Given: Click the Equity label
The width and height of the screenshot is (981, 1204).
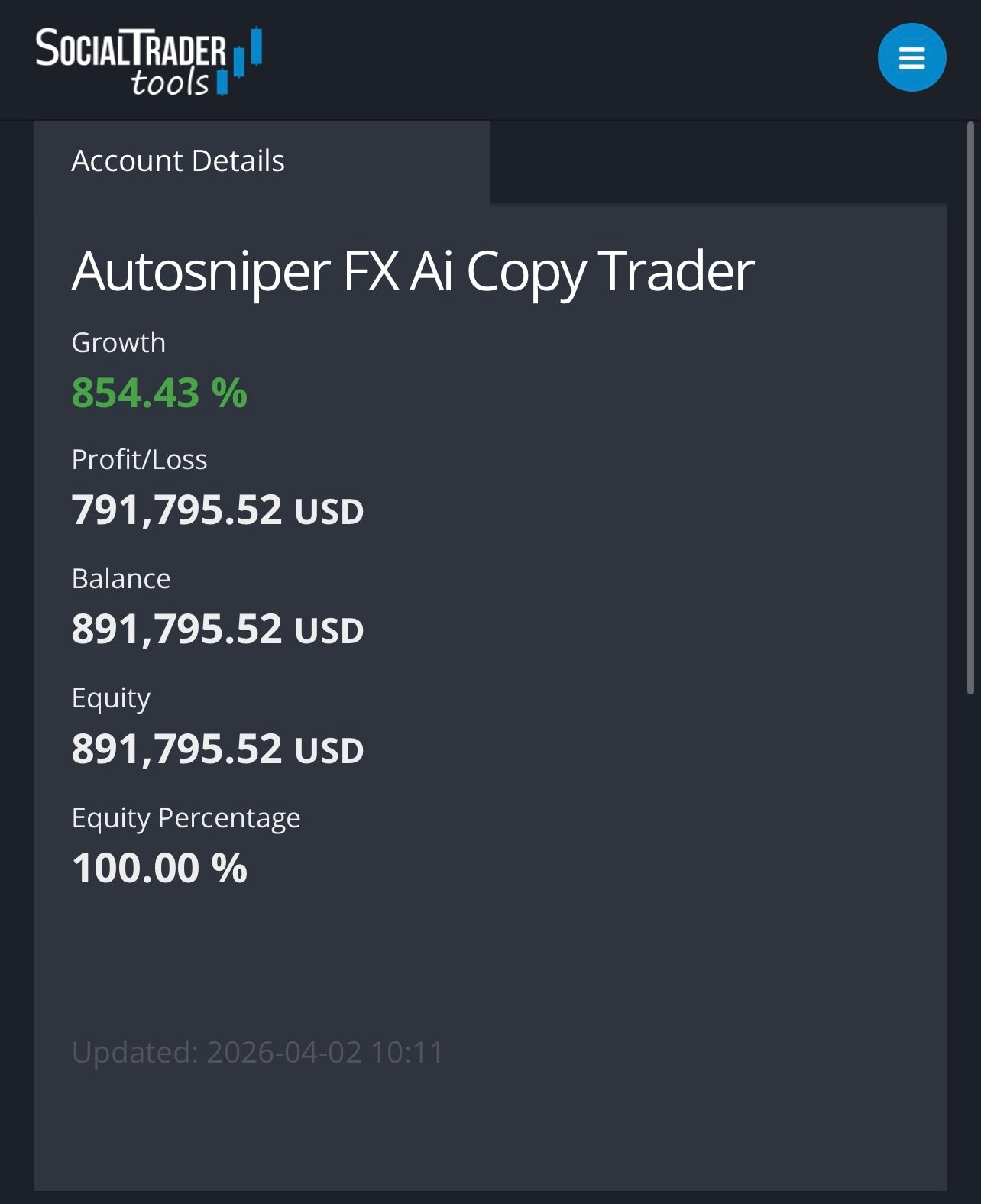Looking at the screenshot, I should tap(111, 697).
